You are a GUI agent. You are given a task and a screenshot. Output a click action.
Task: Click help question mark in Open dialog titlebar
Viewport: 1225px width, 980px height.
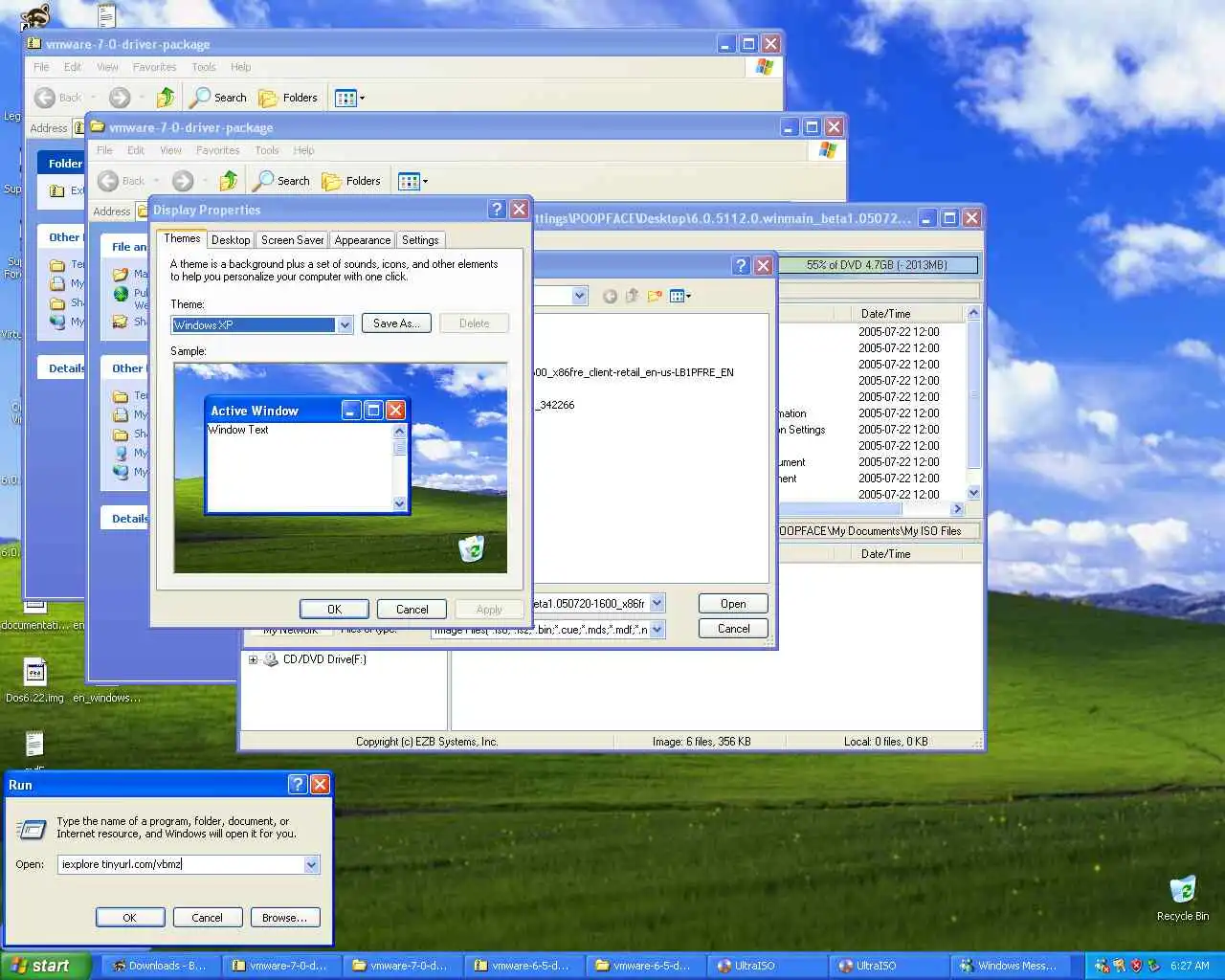(741, 266)
